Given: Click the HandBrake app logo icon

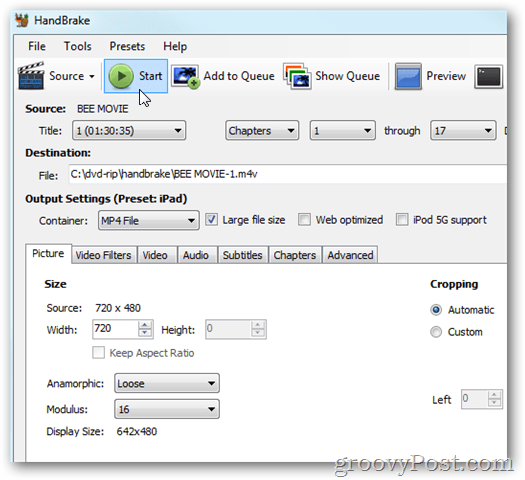Looking at the screenshot, I should 22,20.
